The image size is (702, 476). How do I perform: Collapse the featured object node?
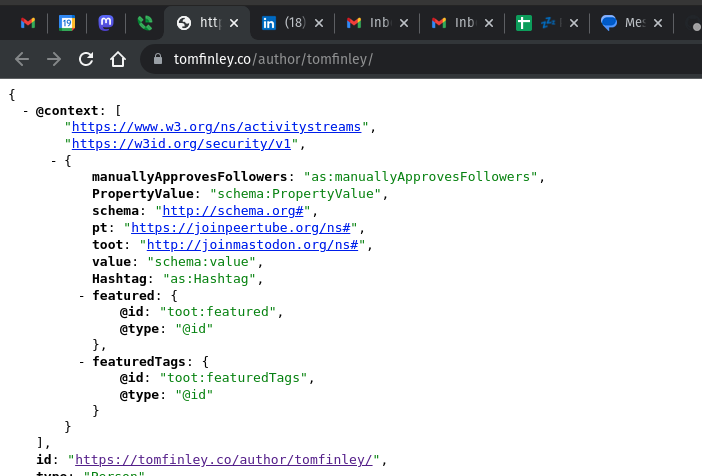pos(82,295)
